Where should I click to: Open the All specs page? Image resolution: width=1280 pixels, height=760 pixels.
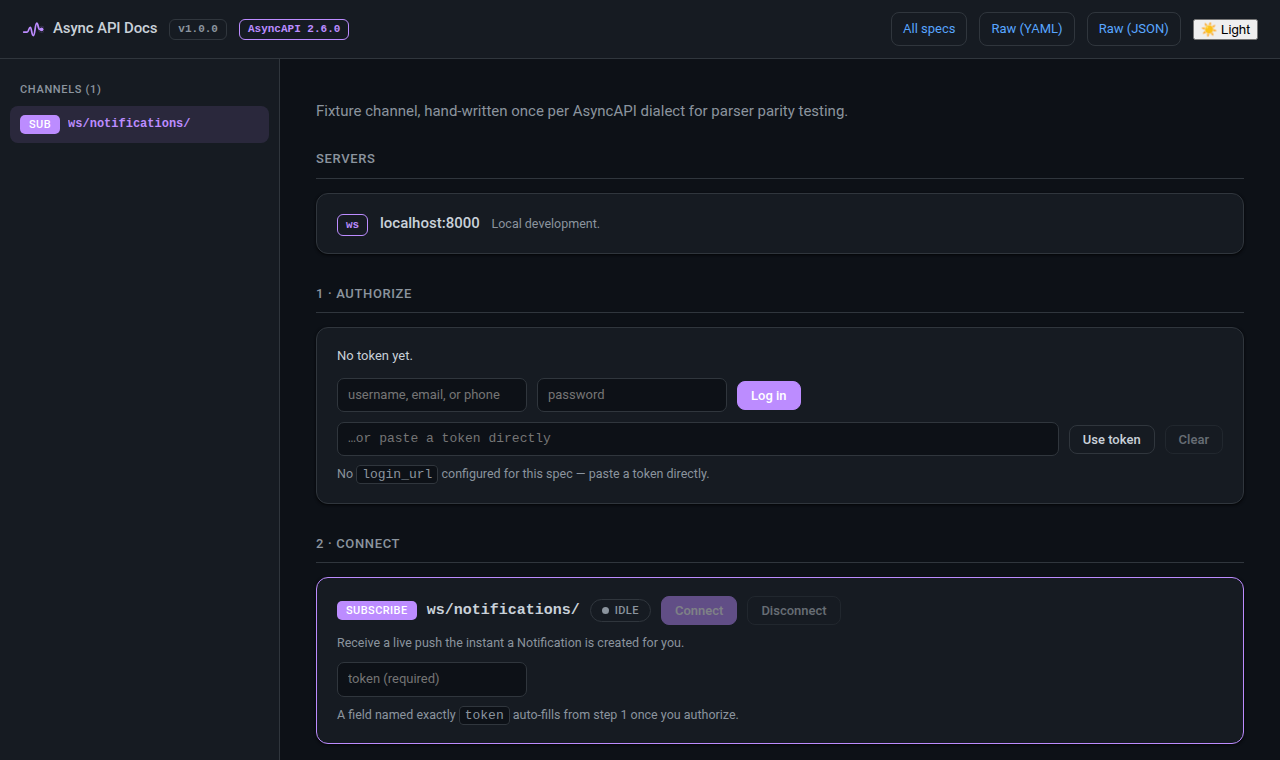tap(929, 29)
